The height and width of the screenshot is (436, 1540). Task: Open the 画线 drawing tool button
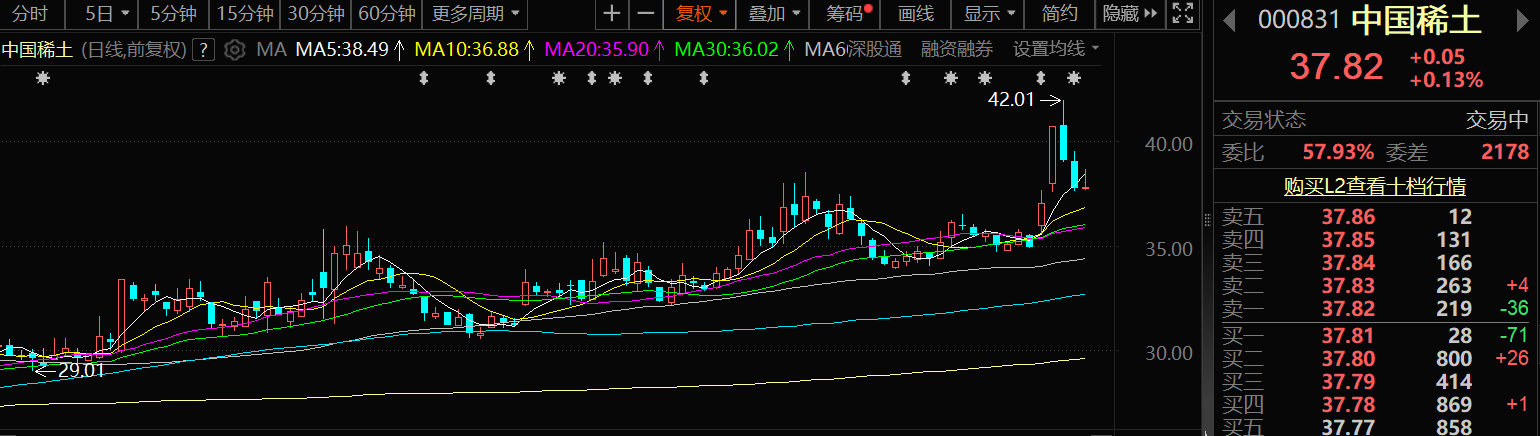coord(915,14)
